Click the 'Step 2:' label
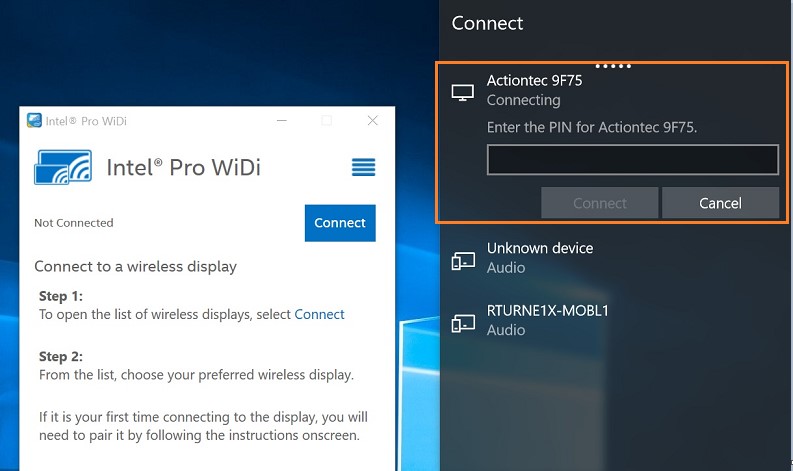 tap(61, 356)
